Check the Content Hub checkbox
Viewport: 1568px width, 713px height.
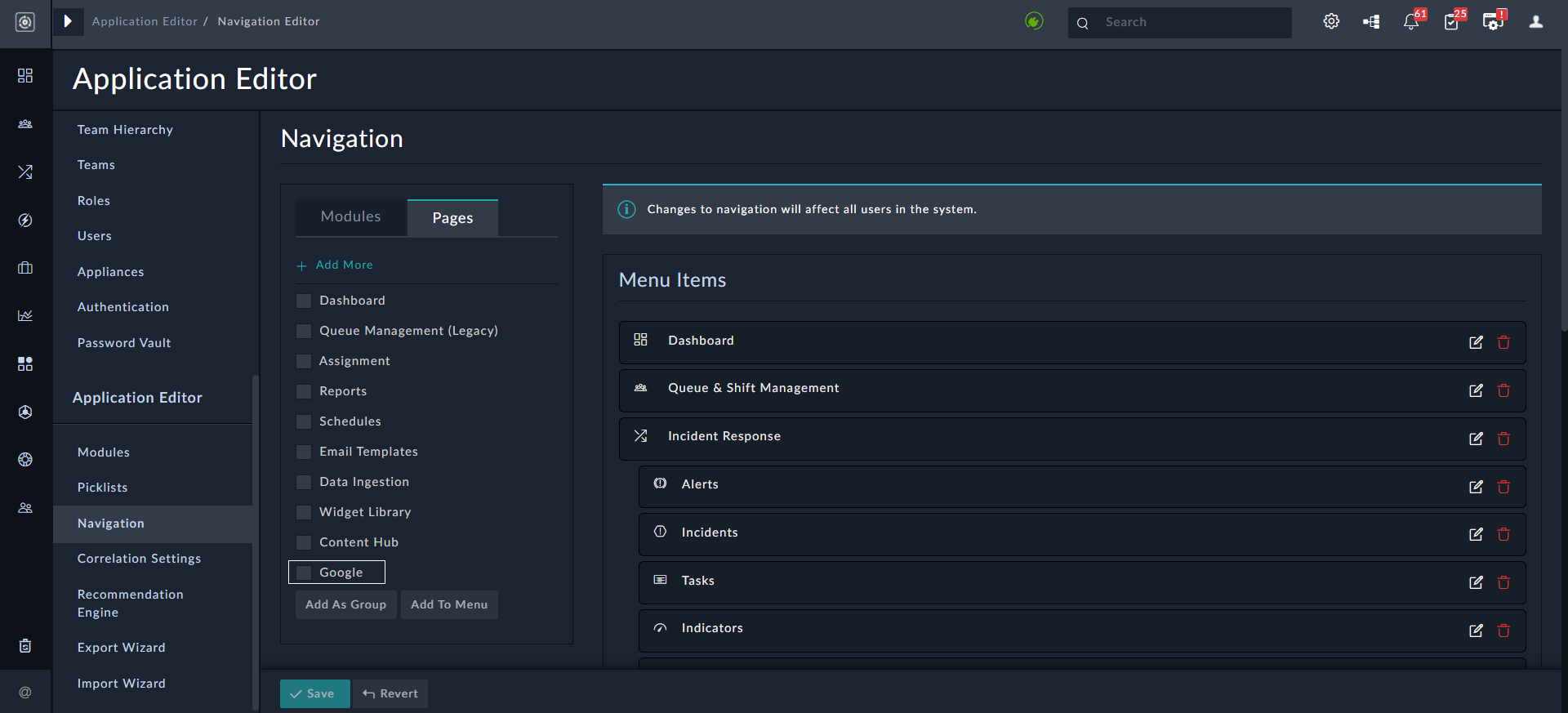pos(304,542)
